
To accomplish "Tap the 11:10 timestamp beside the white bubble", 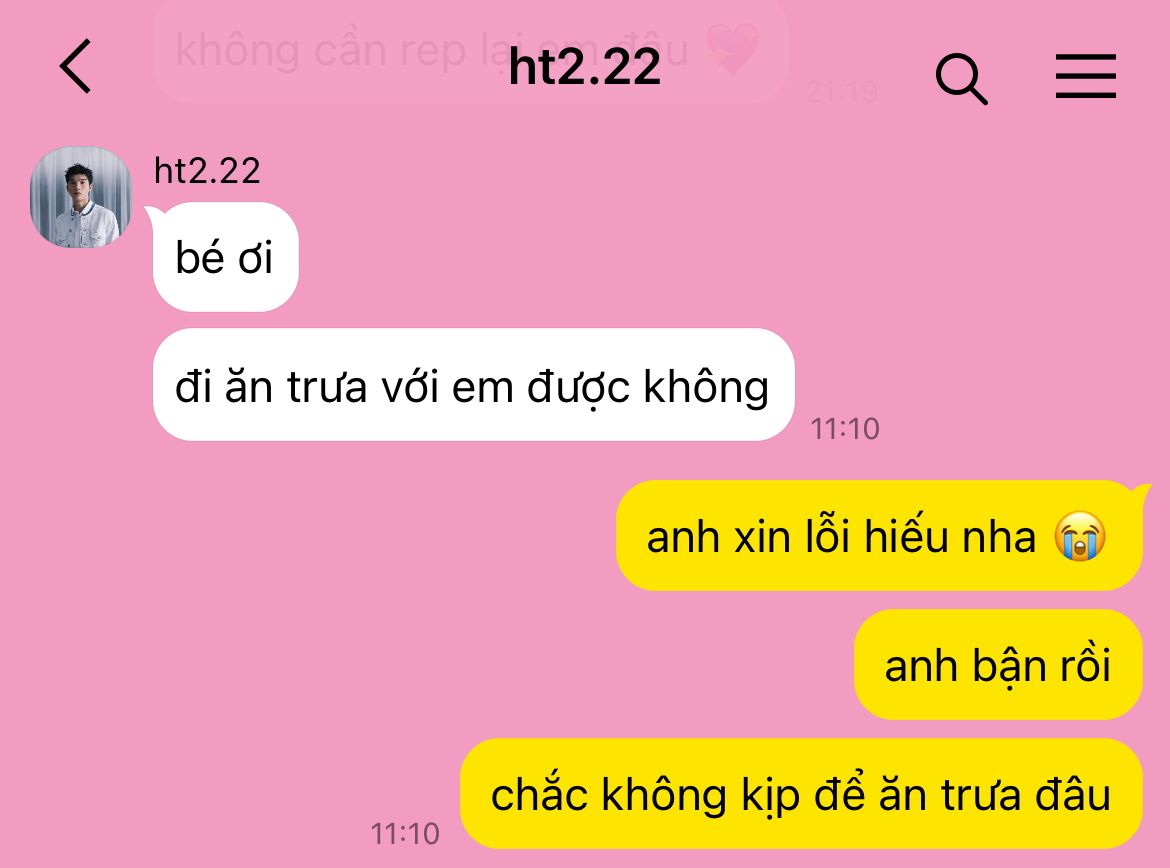I will 845,429.
